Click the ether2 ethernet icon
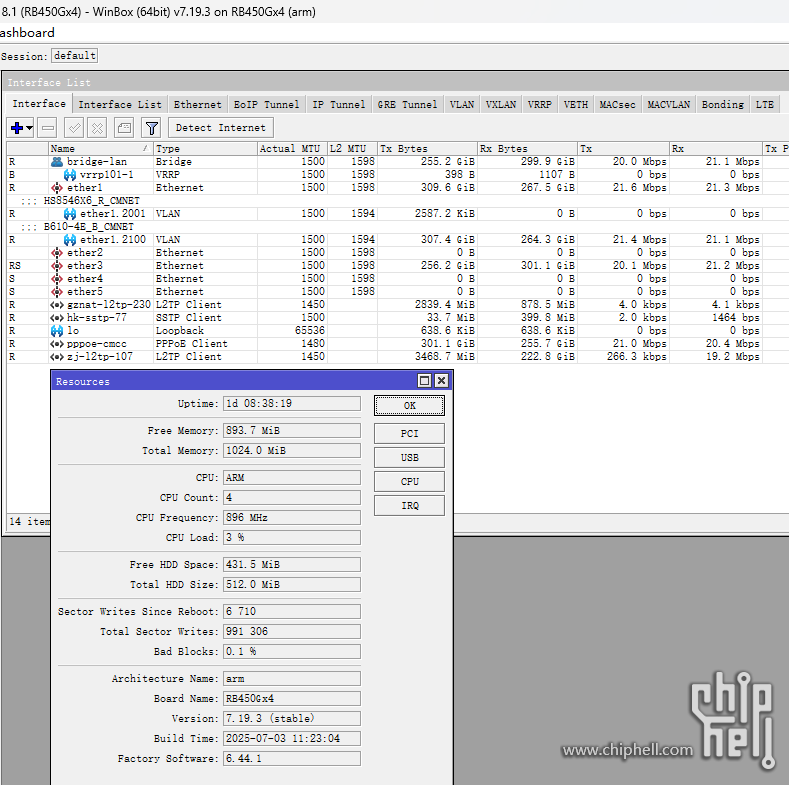This screenshot has height=785, width=789. [x=57, y=253]
